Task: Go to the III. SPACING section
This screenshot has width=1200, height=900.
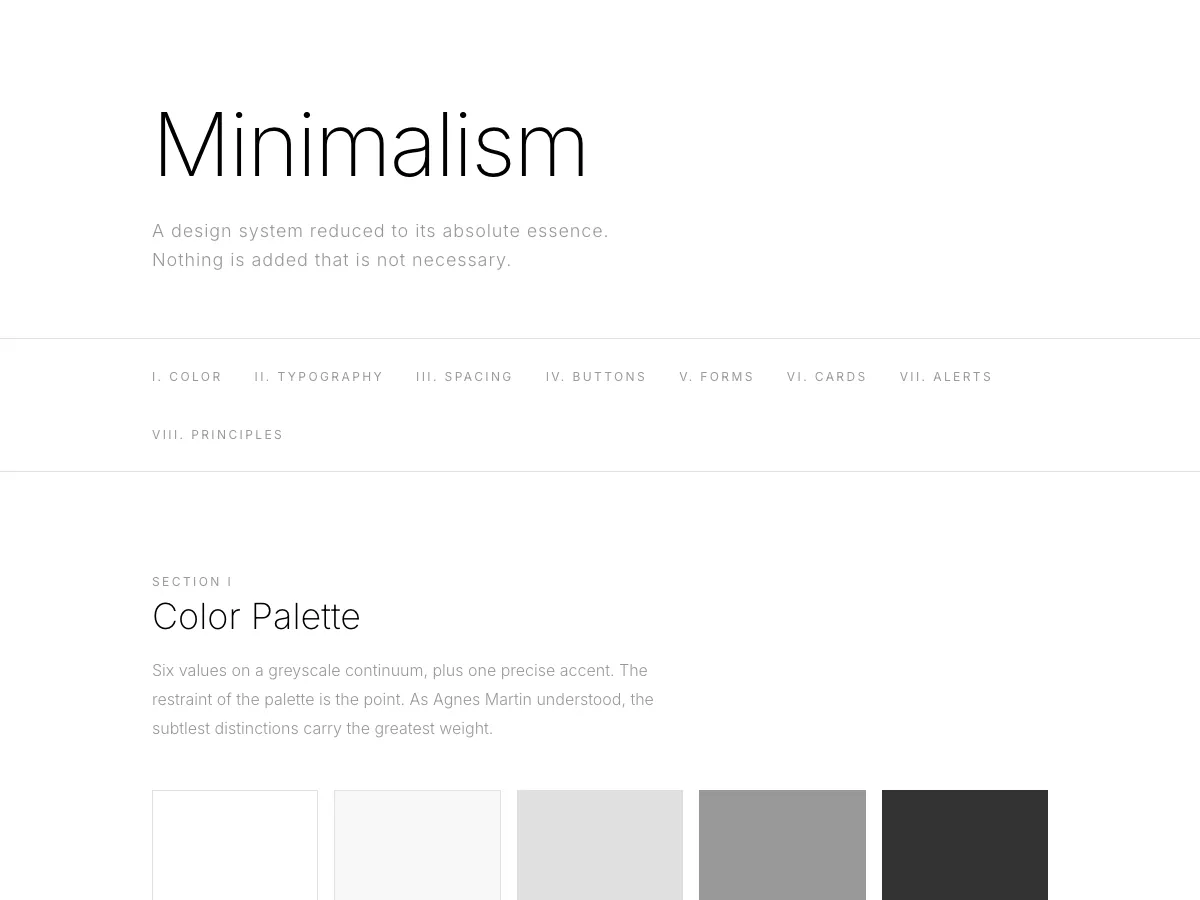Action: 464,376
